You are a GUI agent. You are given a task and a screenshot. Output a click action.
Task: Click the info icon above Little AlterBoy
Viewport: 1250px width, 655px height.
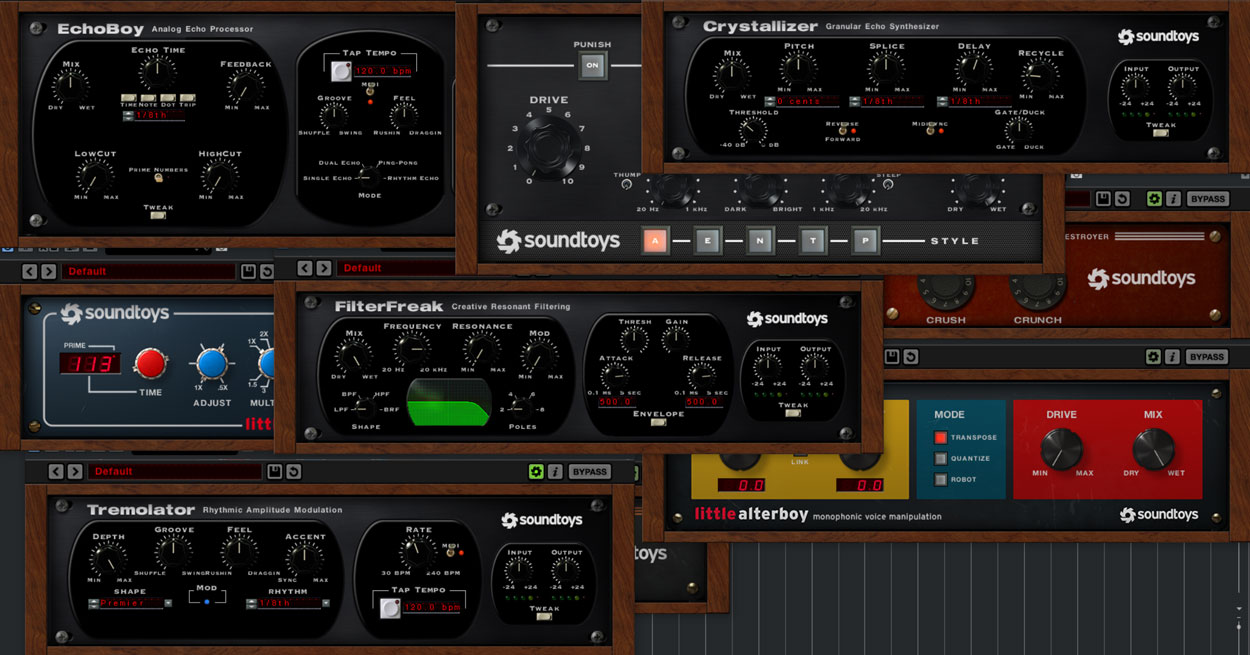(1172, 356)
